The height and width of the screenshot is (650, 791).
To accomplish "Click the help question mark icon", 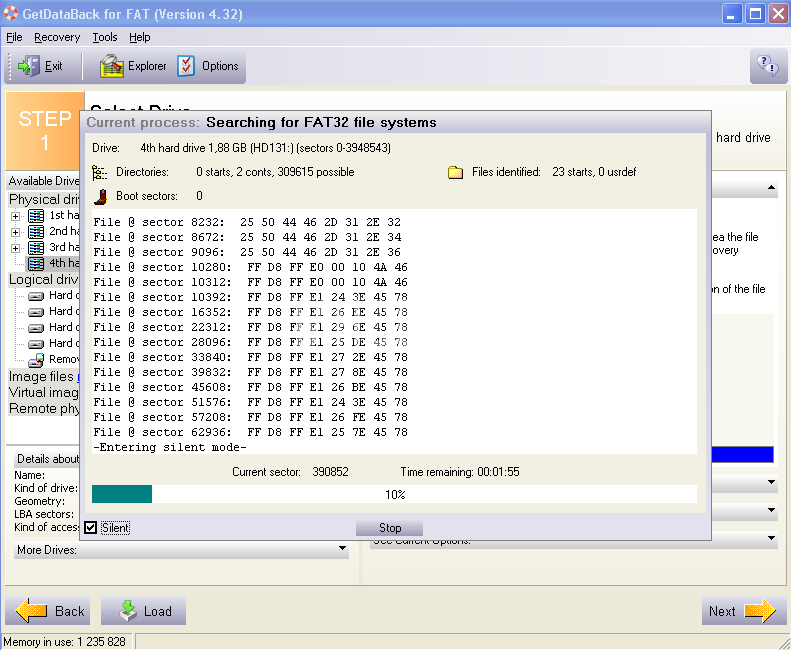I will click(767, 66).
